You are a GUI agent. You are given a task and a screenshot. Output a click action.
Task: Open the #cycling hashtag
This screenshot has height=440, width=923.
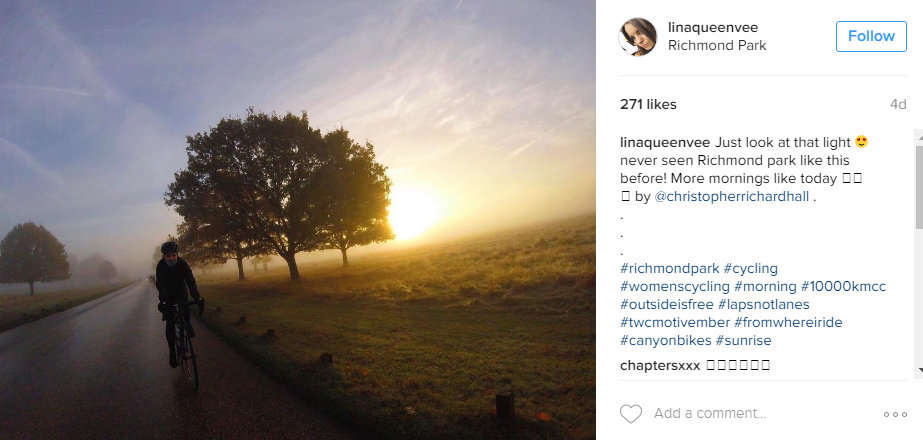point(750,269)
